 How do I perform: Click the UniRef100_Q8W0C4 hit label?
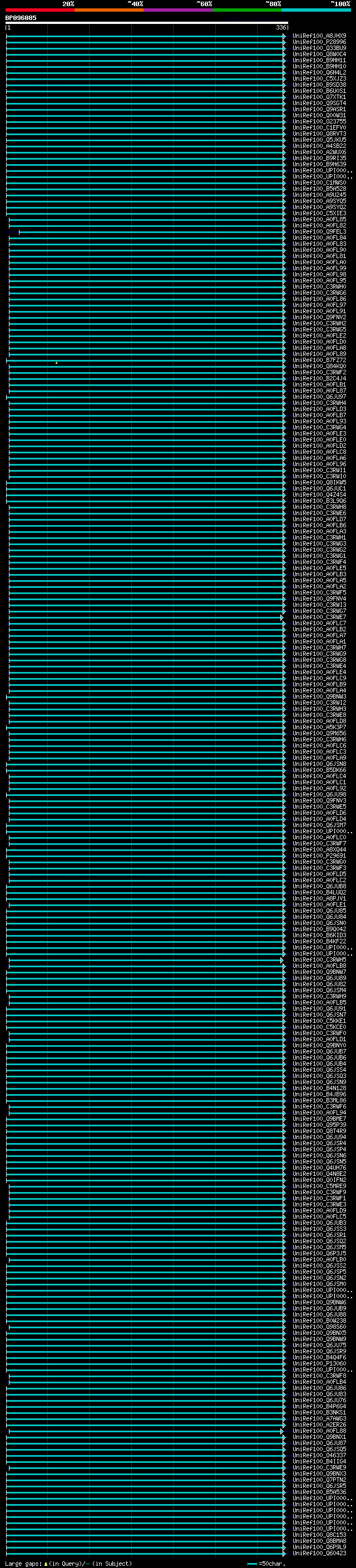click(319, 54)
